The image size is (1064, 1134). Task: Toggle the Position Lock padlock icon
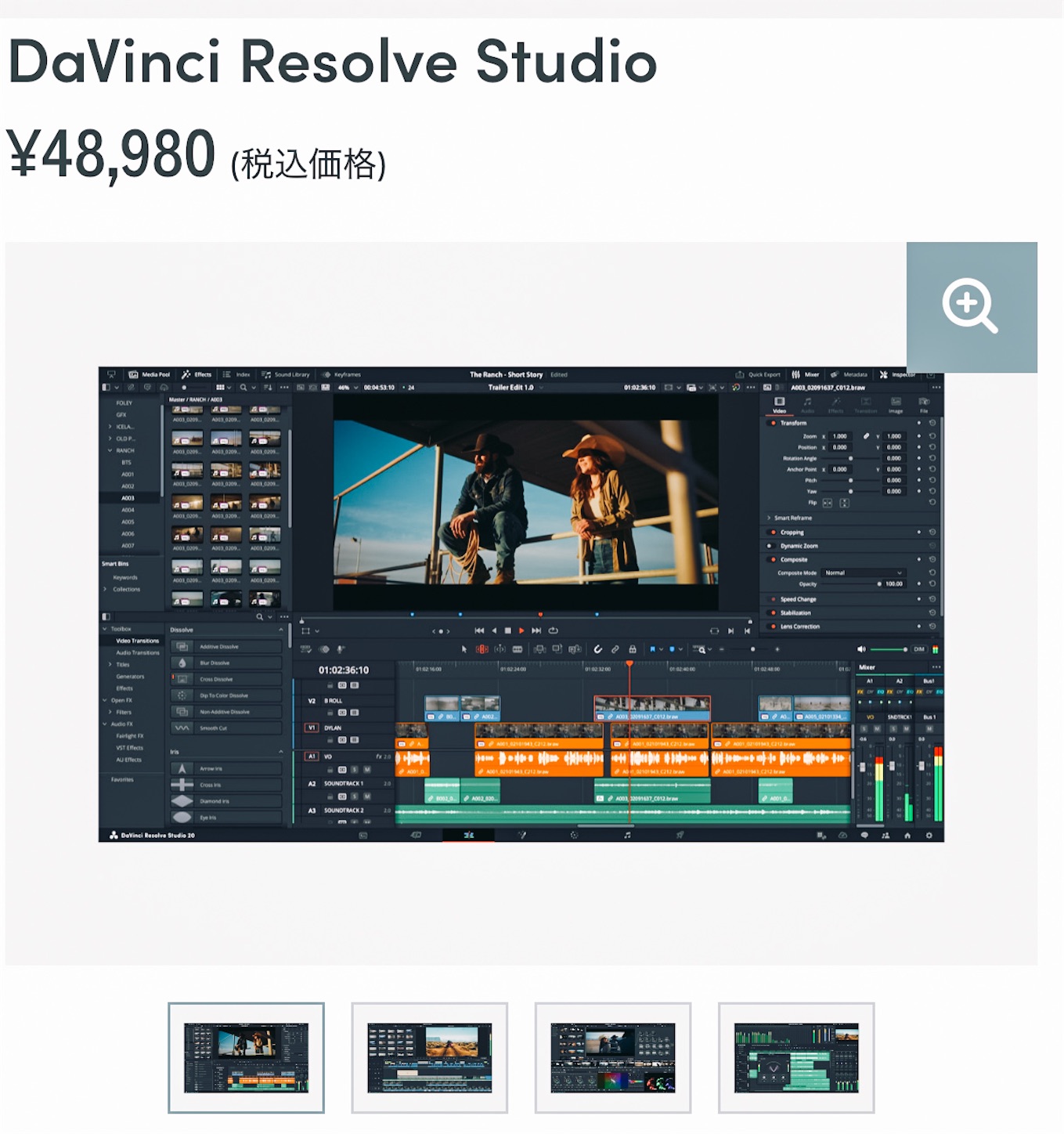pos(633,649)
